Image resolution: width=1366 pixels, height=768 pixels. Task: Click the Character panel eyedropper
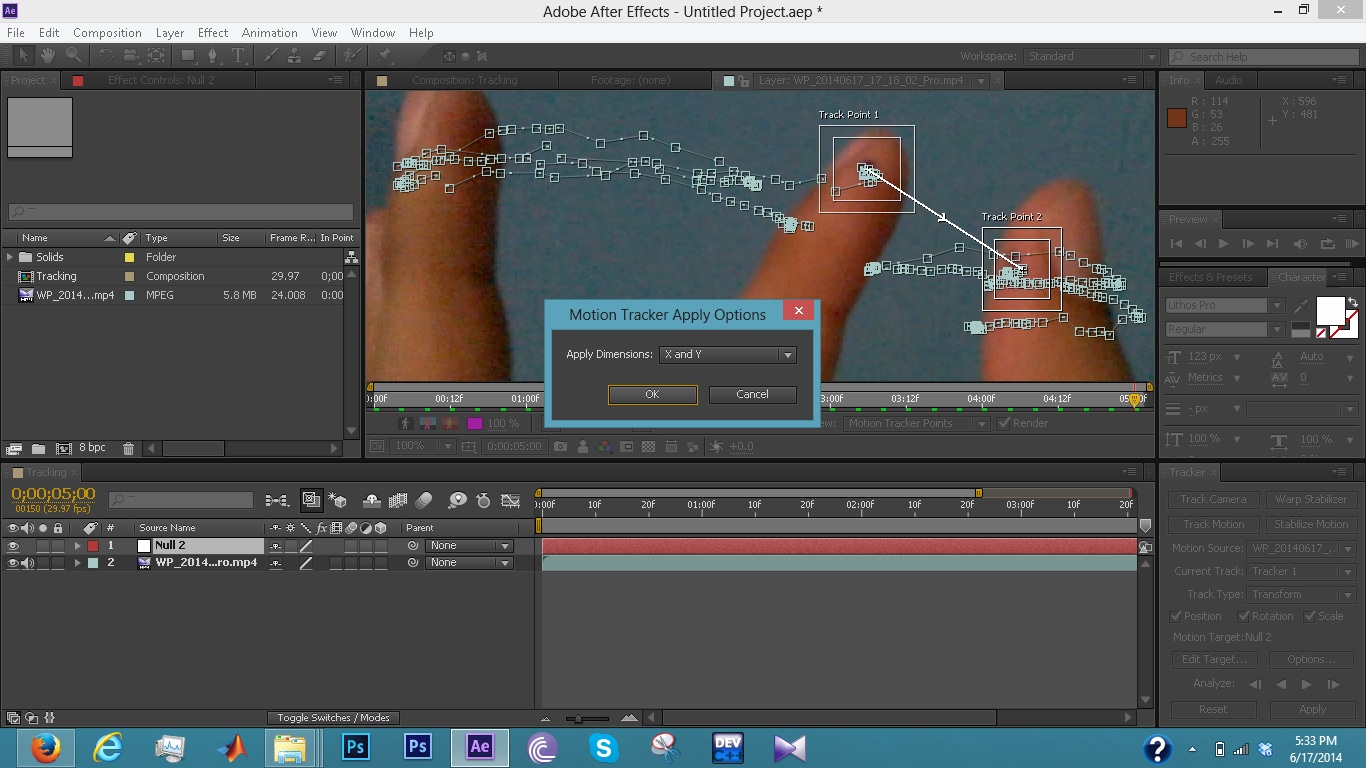tap(1301, 305)
